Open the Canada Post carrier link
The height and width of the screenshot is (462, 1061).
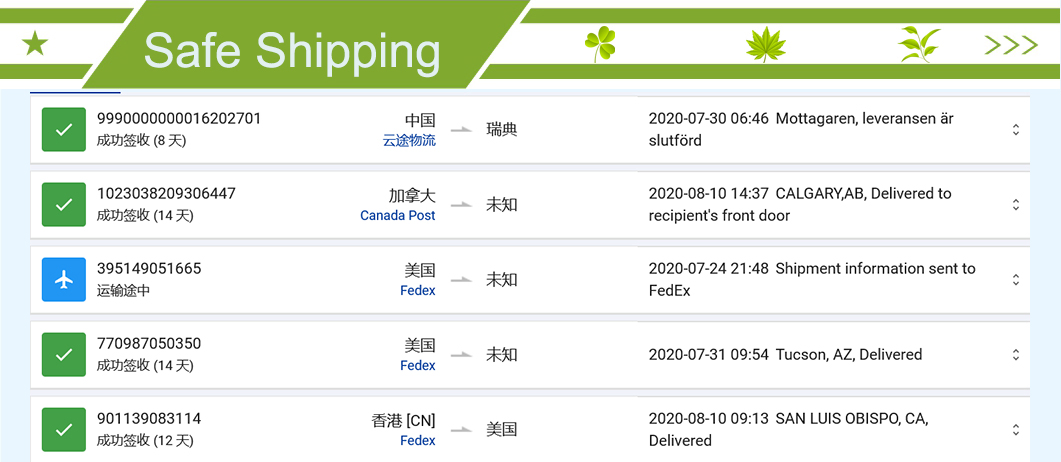[398, 215]
